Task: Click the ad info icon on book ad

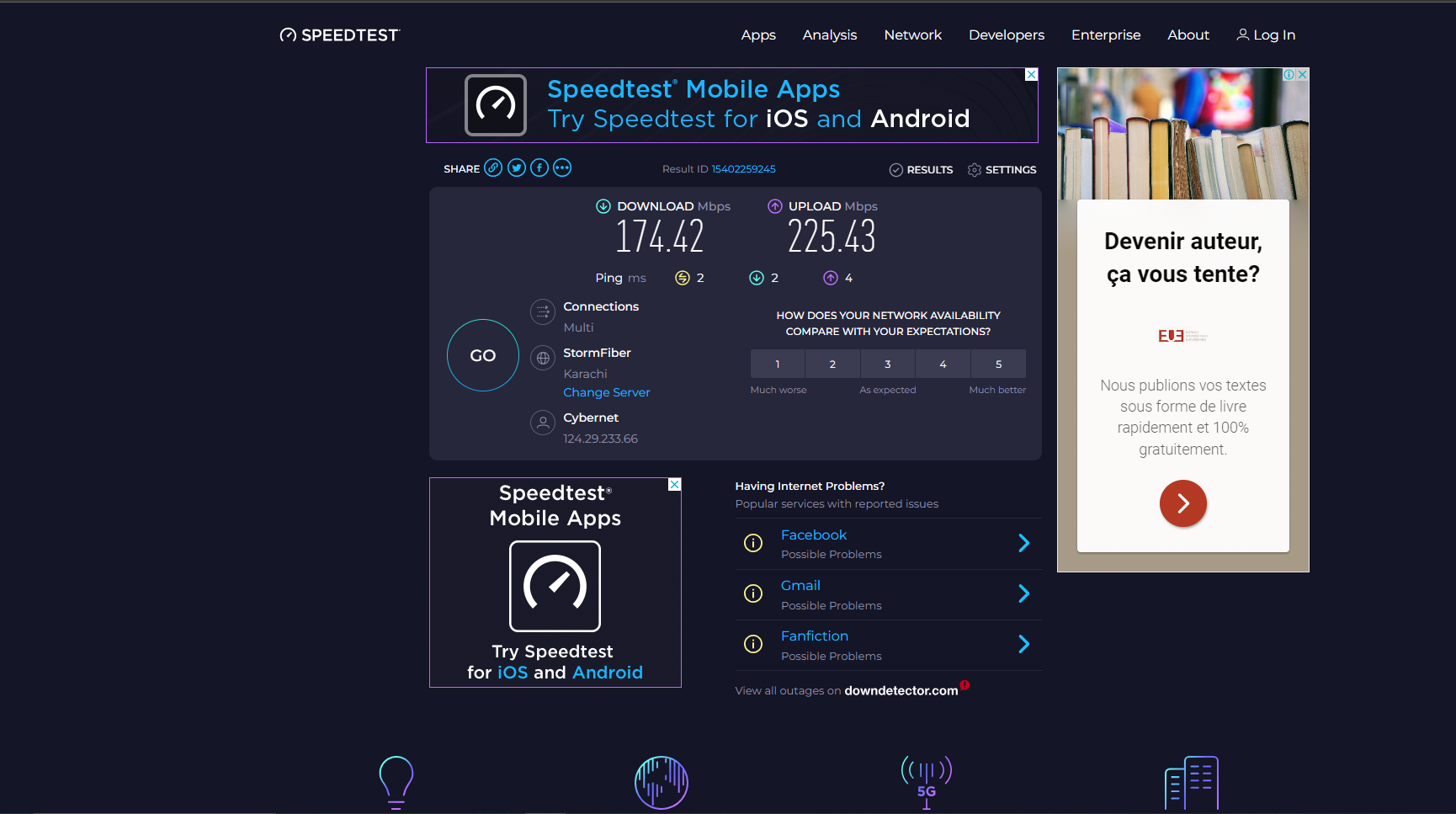Action: [1289, 74]
